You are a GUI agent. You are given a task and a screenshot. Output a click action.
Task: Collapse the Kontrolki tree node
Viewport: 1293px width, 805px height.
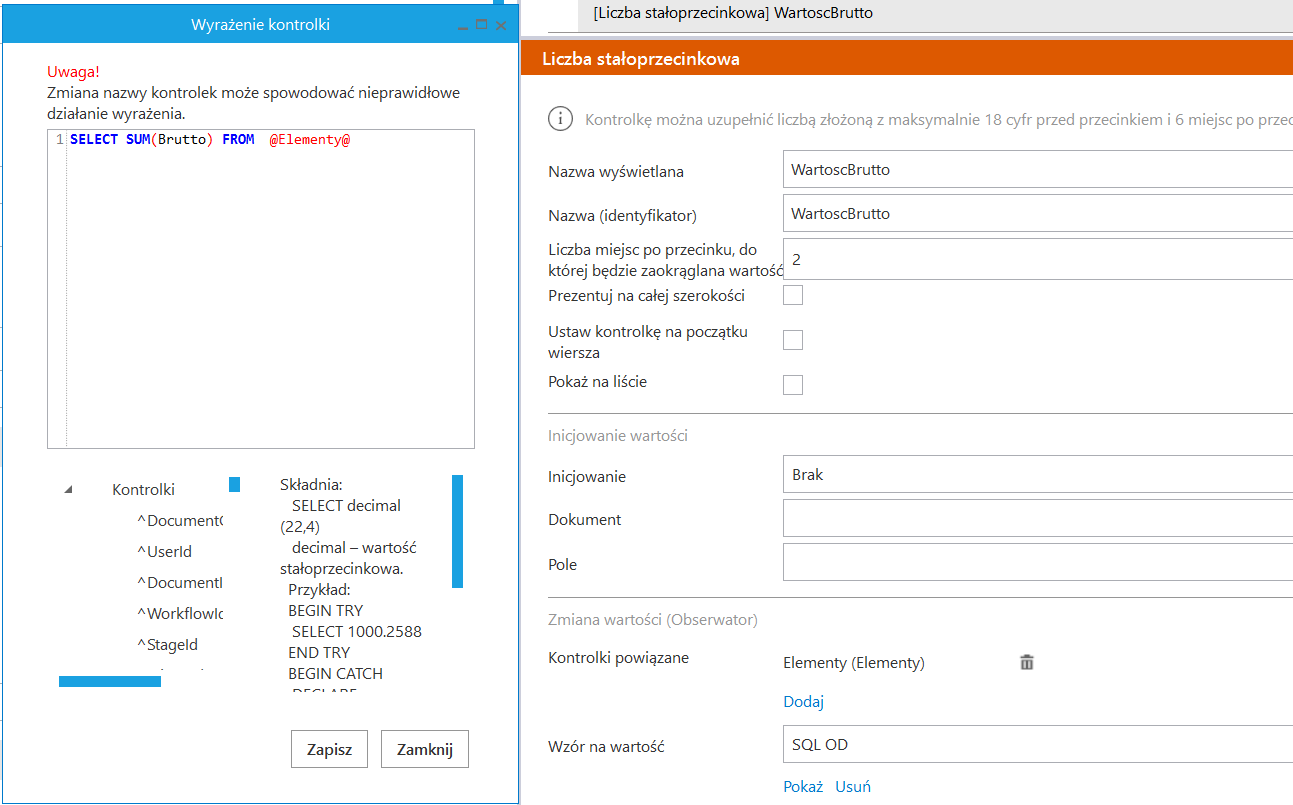(x=69, y=490)
